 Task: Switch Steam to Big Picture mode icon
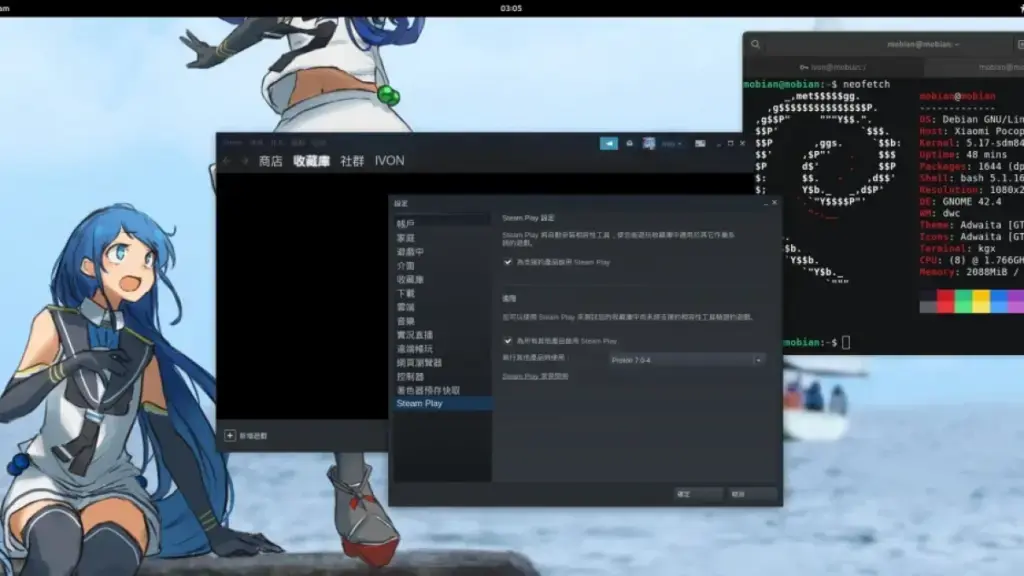pyautogui.click(x=700, y=143)
